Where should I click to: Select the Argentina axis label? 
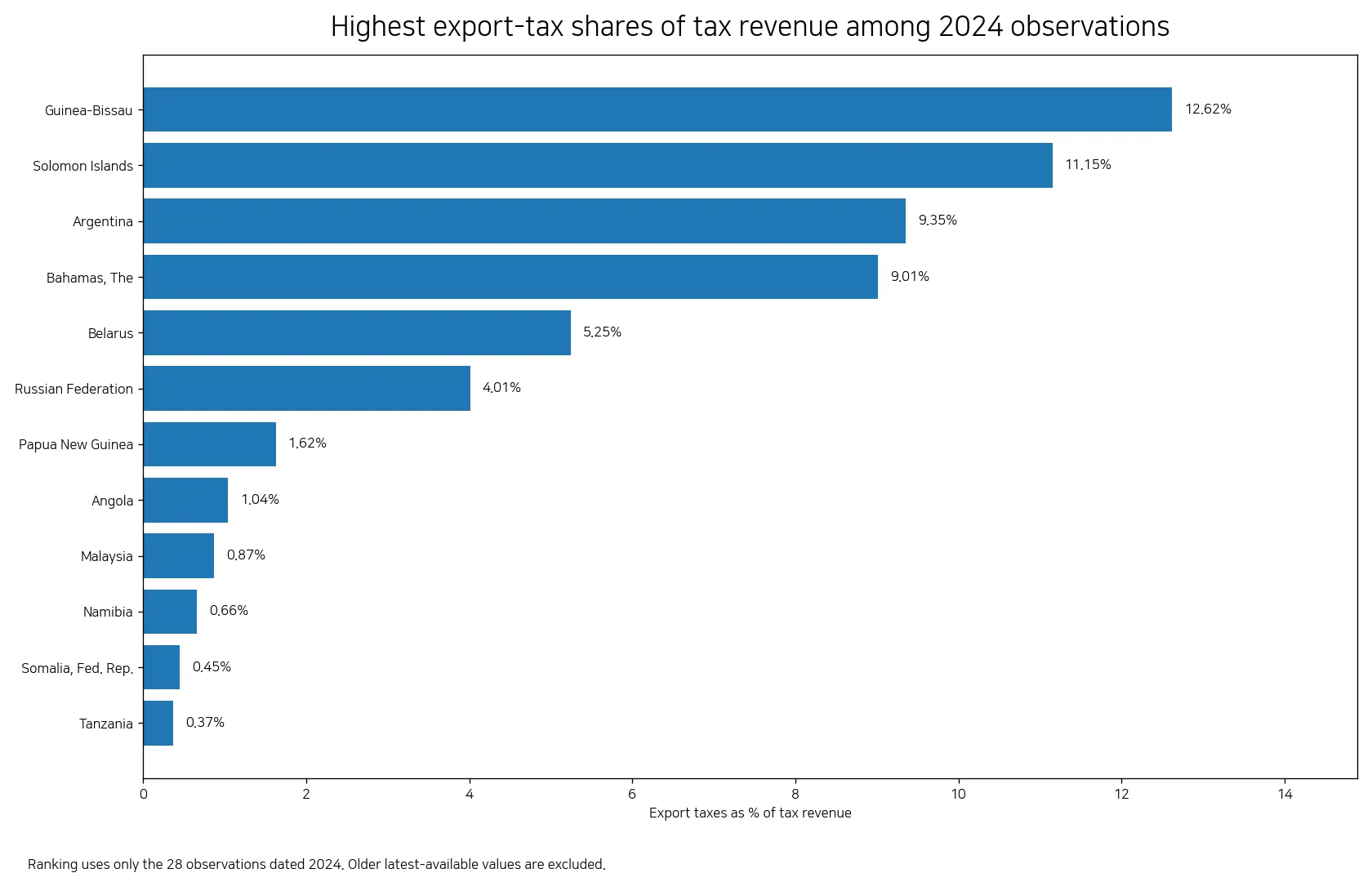(103, 221)
